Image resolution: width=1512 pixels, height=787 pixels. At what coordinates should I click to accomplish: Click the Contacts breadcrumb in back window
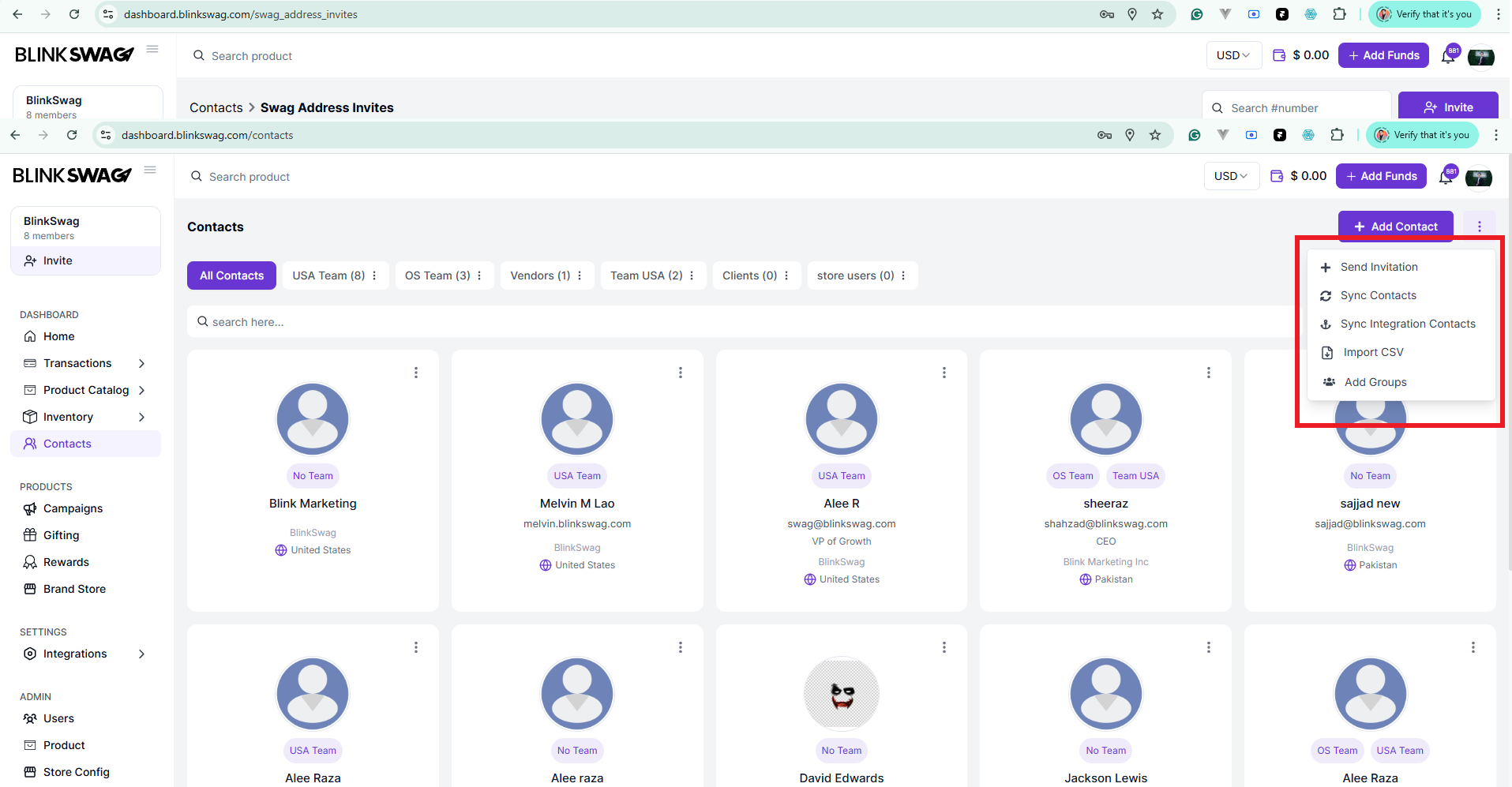216,107
